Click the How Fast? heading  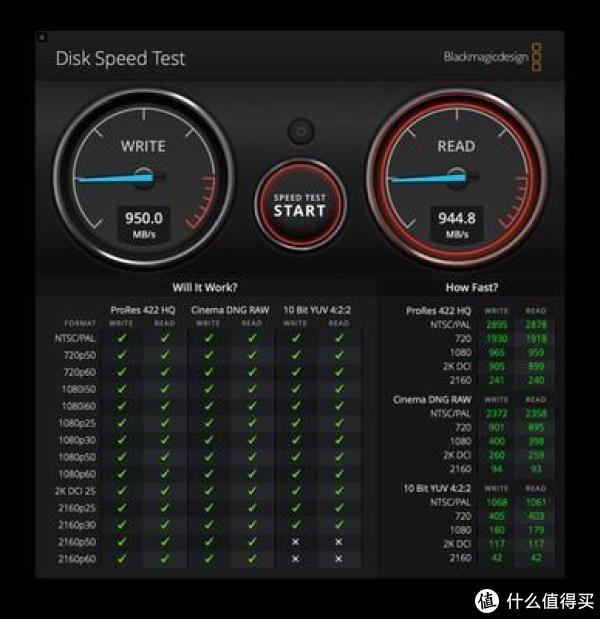tap(472, 287)
